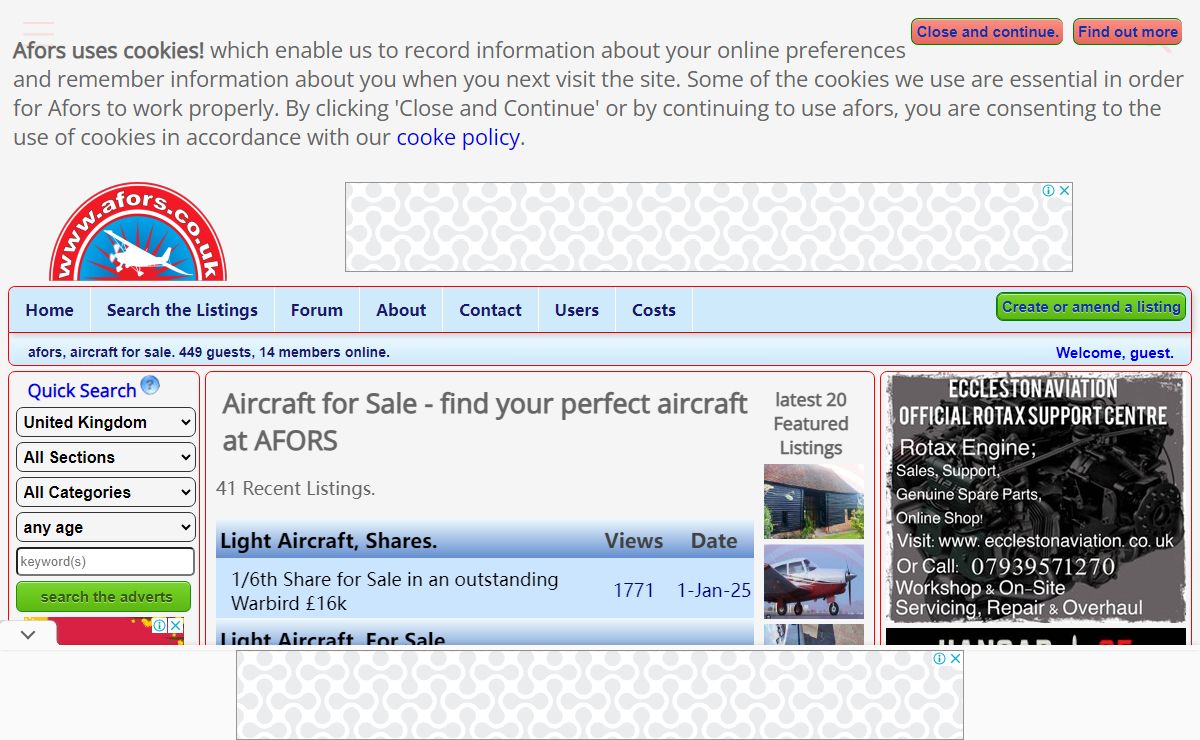This screenshot has width=1200, height=740.
Task: Click Create or amend a listing button
Action: pos(1091,307)
